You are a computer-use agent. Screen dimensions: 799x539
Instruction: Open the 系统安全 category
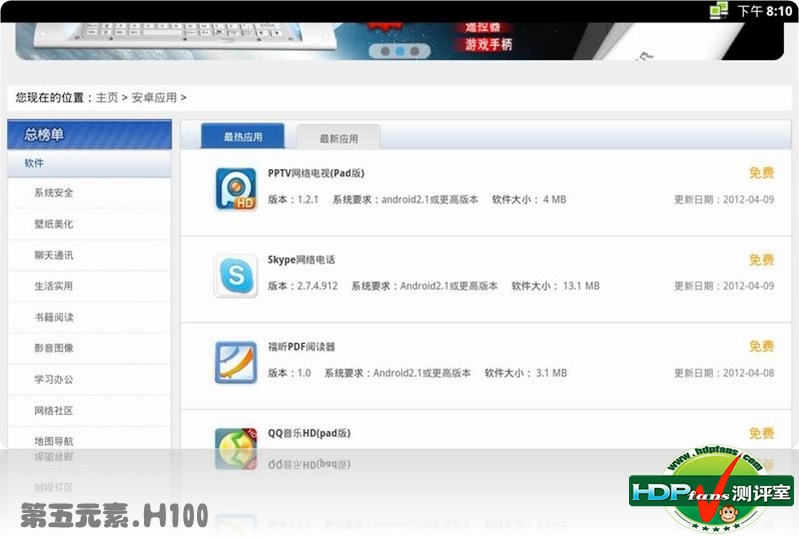[90, 193]
